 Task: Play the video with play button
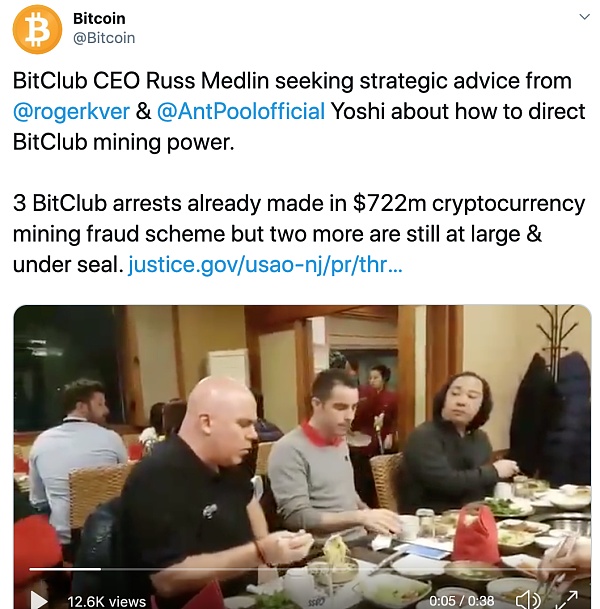[38, 599]
